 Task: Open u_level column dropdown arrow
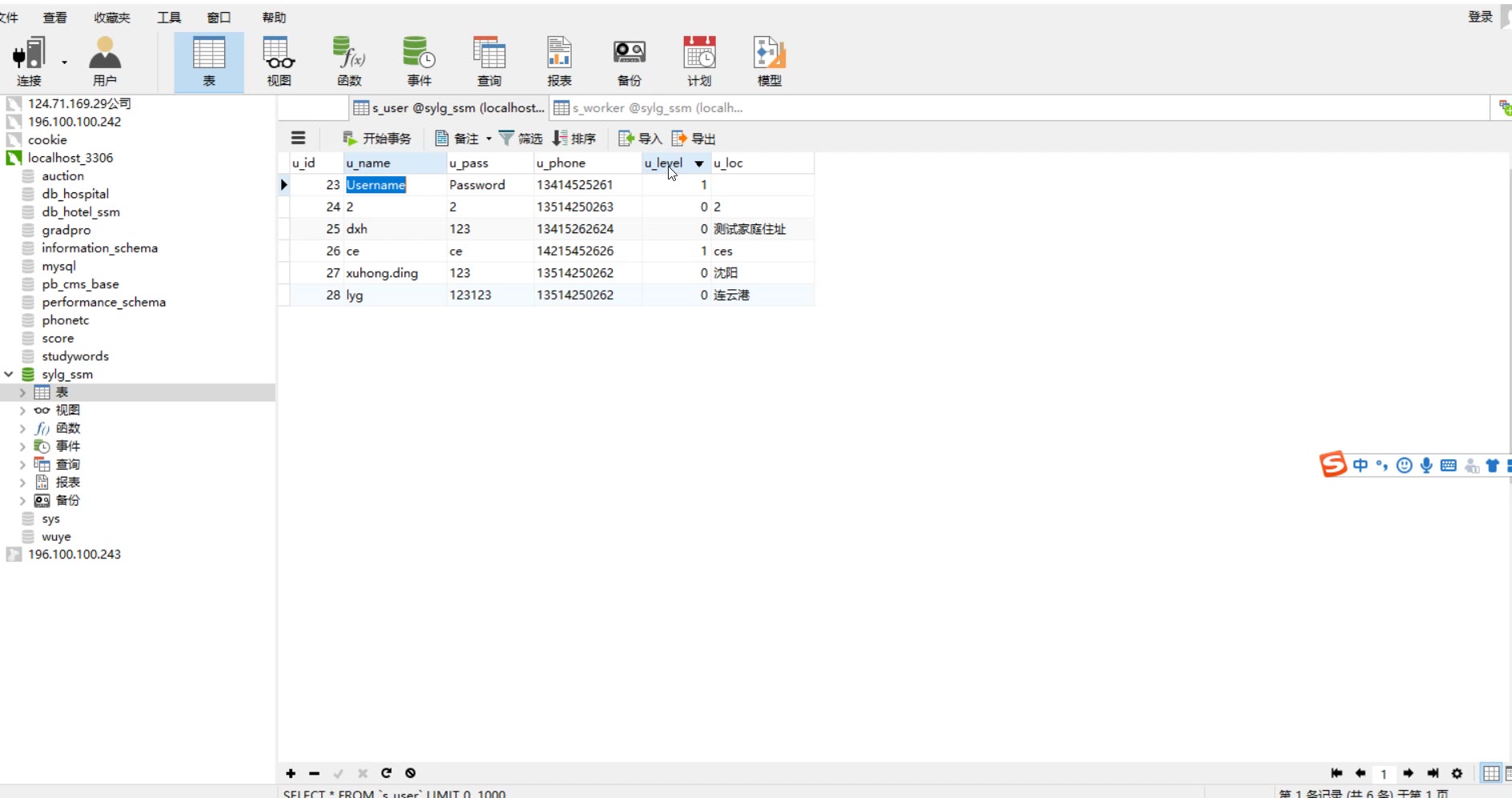tap(699, 163)
